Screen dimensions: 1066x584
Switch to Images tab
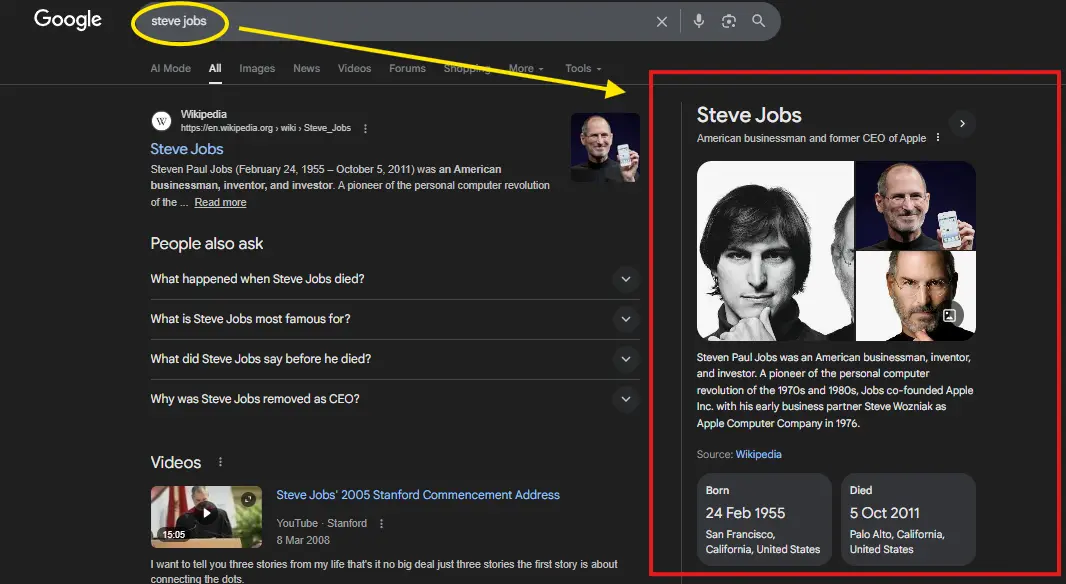tap(257, 69)
